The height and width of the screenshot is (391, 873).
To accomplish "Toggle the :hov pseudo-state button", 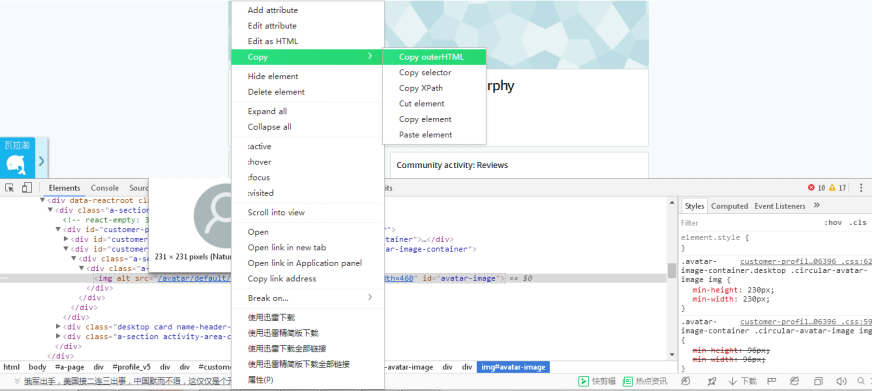I will click(x=833, y=222).
